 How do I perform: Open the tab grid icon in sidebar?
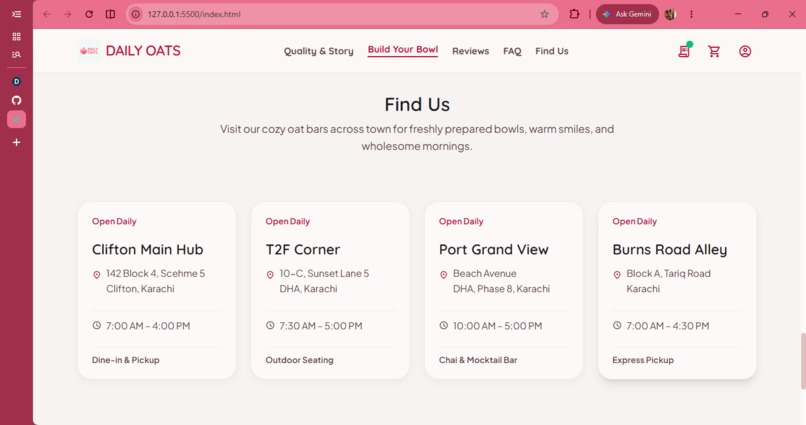coord(16,36)
